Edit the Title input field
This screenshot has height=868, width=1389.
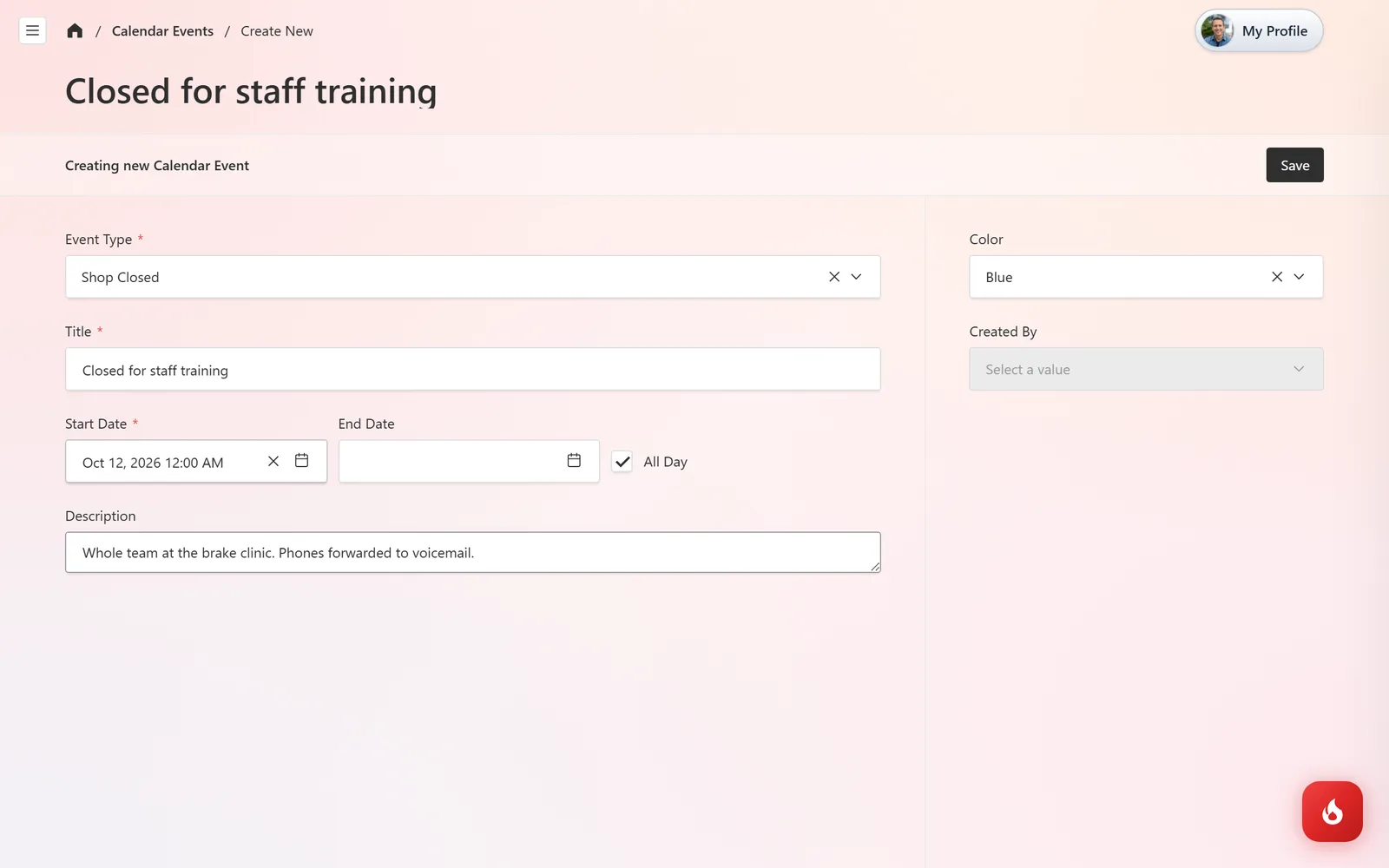473,370
